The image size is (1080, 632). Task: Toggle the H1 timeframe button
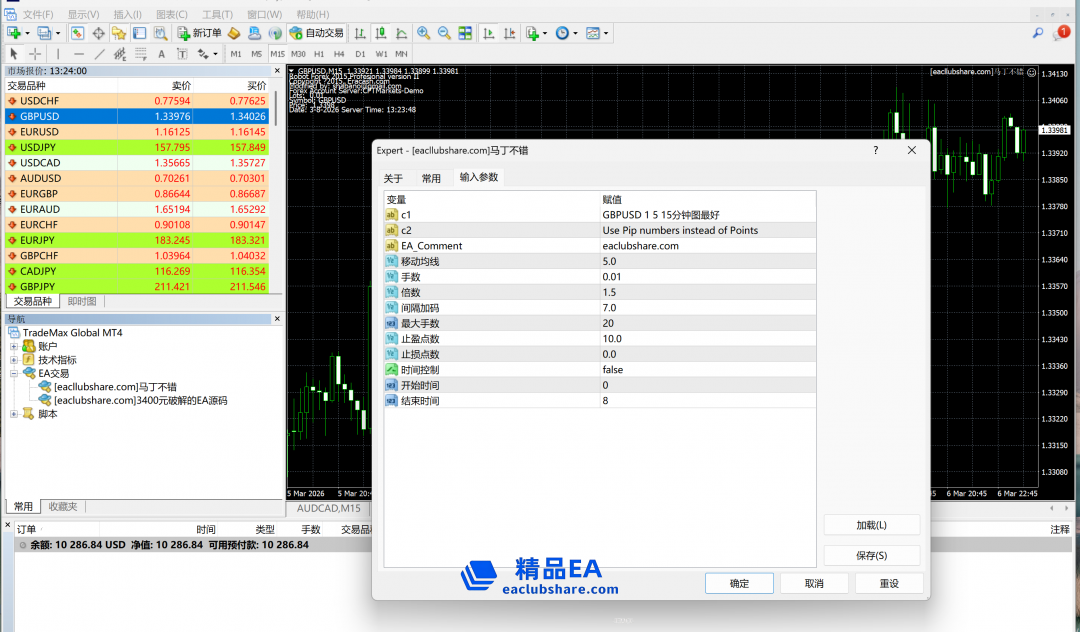(319, 54)
